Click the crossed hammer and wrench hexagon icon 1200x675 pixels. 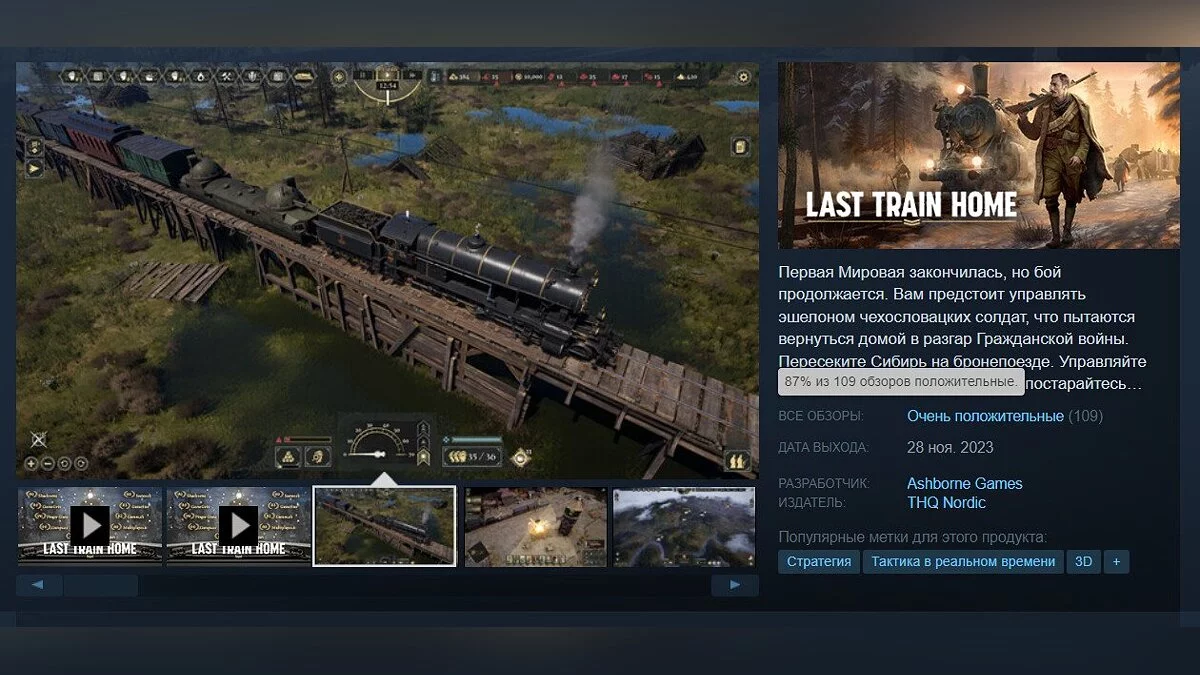coord(226,76)
